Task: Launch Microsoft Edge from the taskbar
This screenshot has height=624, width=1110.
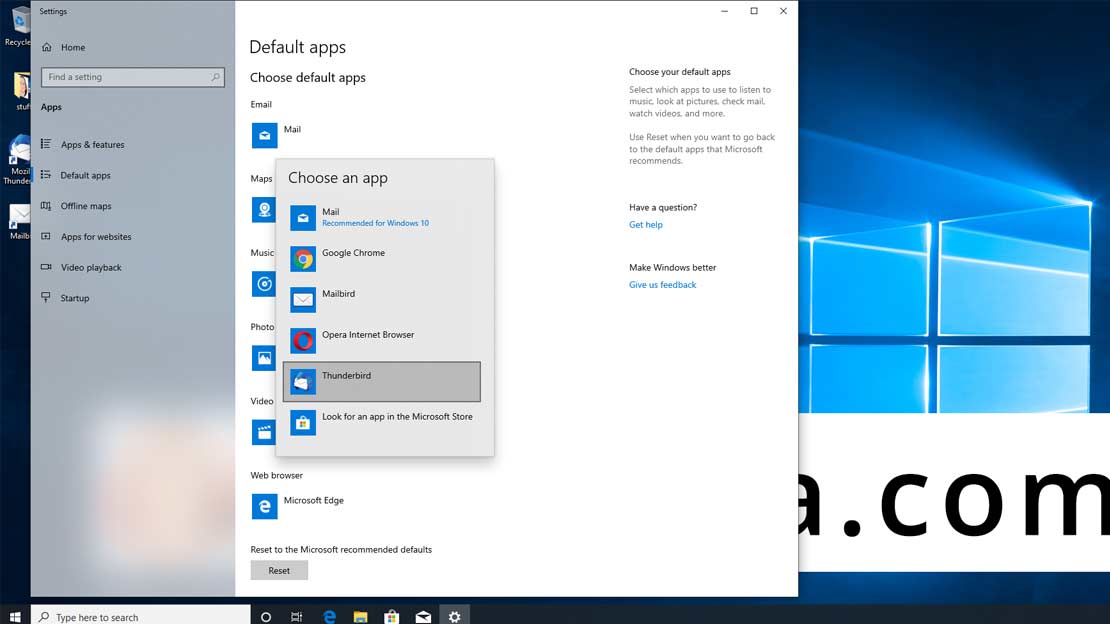Action: click(x=329, y=616)
